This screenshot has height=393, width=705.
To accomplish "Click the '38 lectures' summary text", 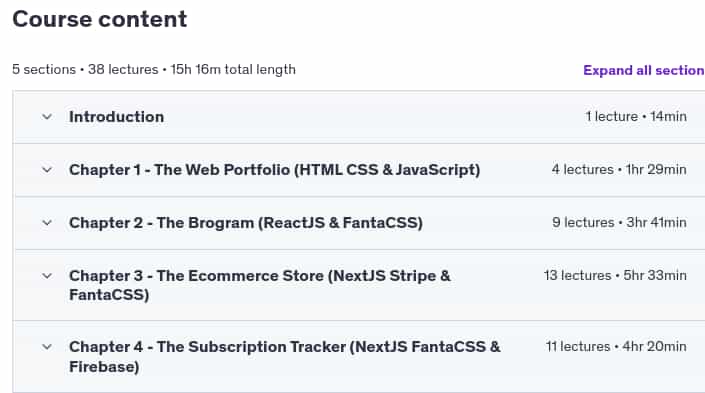I will pos(123,70).
